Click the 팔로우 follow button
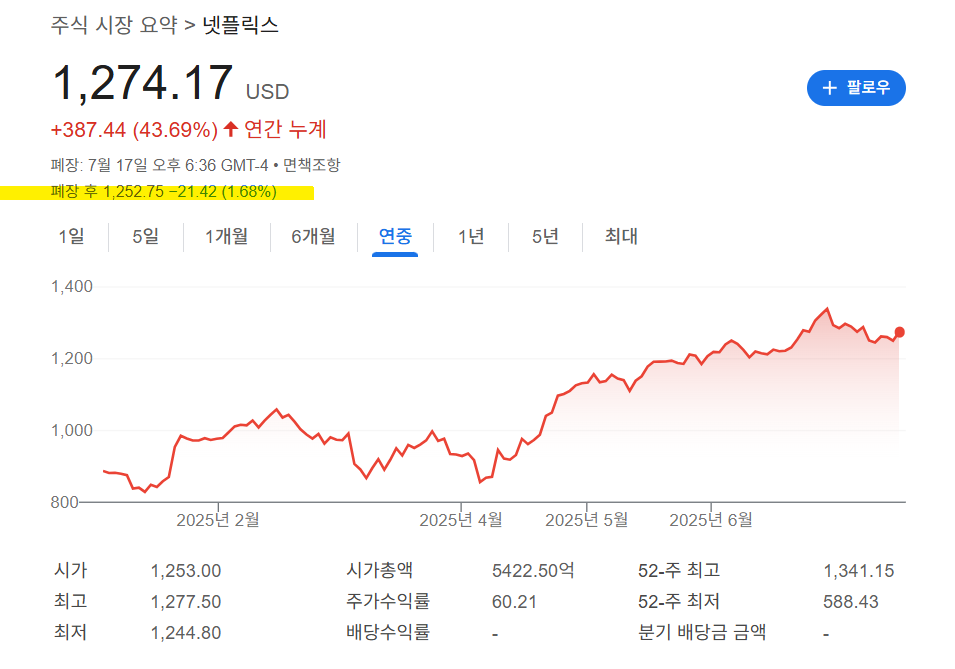Screen dimensions: 955x669 pos(856,88)
